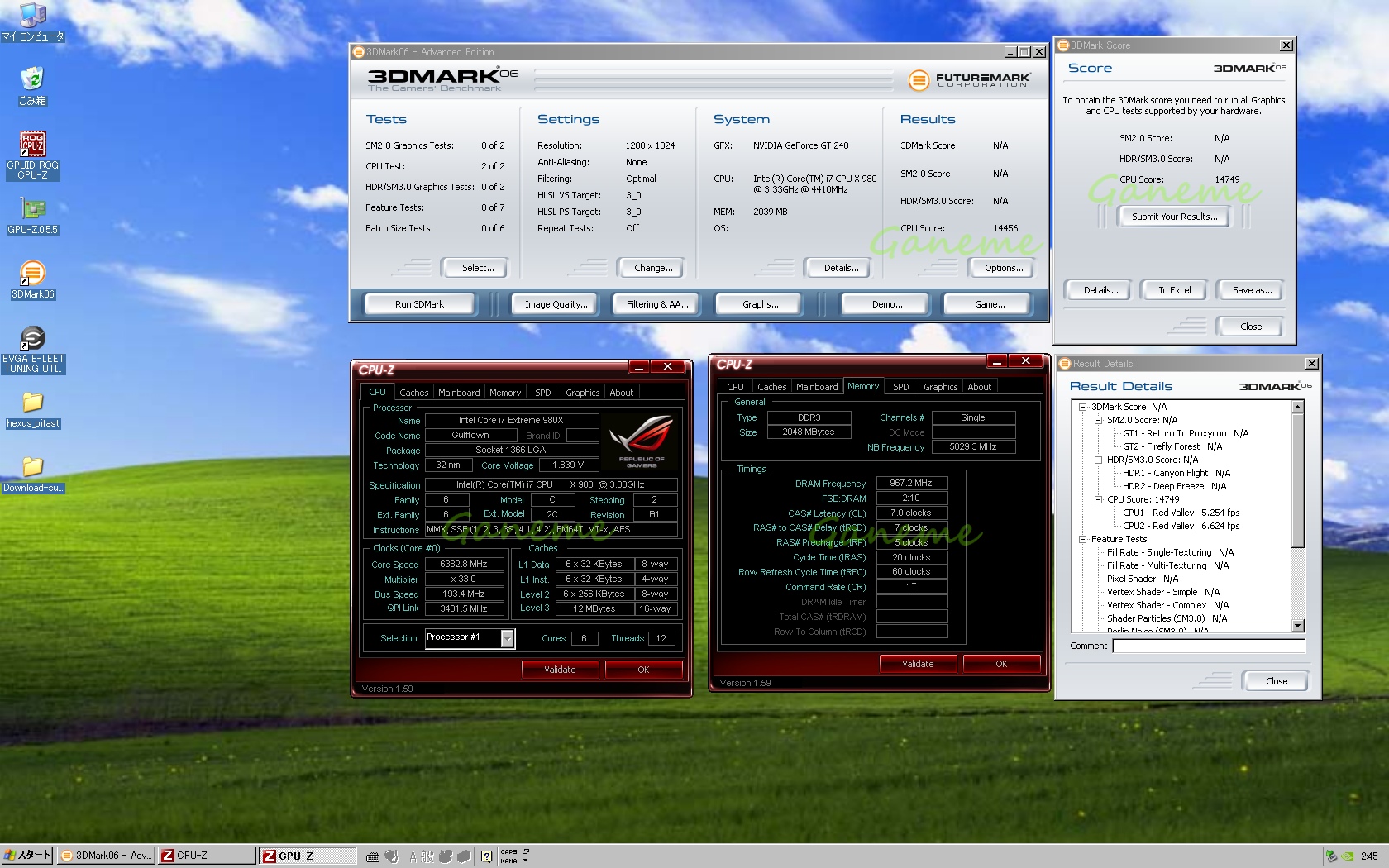This screenshot has height=868, width=1389.
Task: Click the IME help question mark icon
Action: point(486,856)
